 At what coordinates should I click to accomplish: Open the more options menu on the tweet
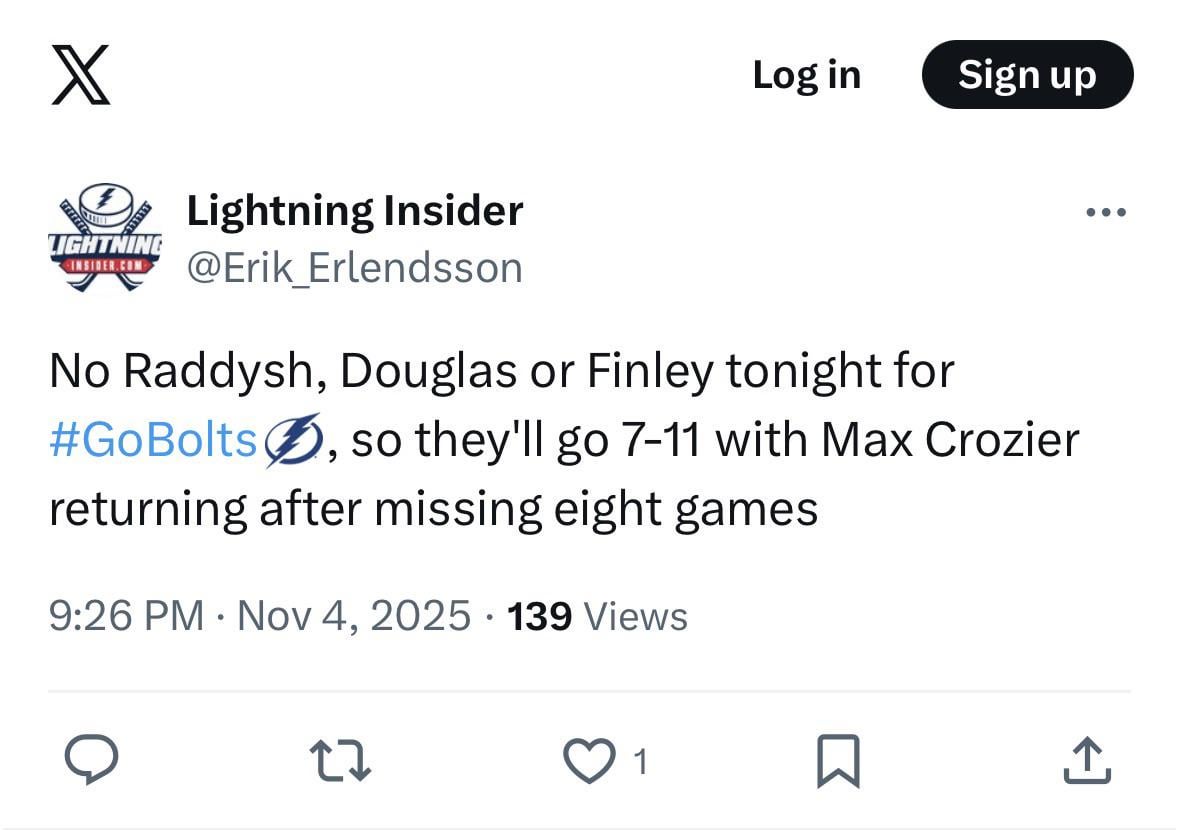pos(1106,211)
